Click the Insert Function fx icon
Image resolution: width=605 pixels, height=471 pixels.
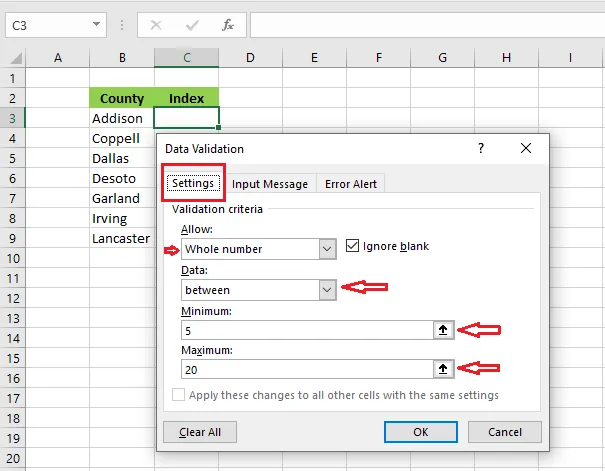pyautogui.click(x=228, y=25)
